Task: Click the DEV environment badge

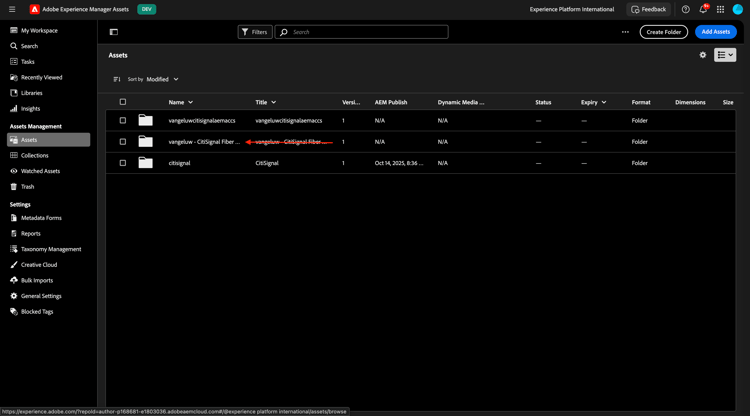Action: point(146,9)
